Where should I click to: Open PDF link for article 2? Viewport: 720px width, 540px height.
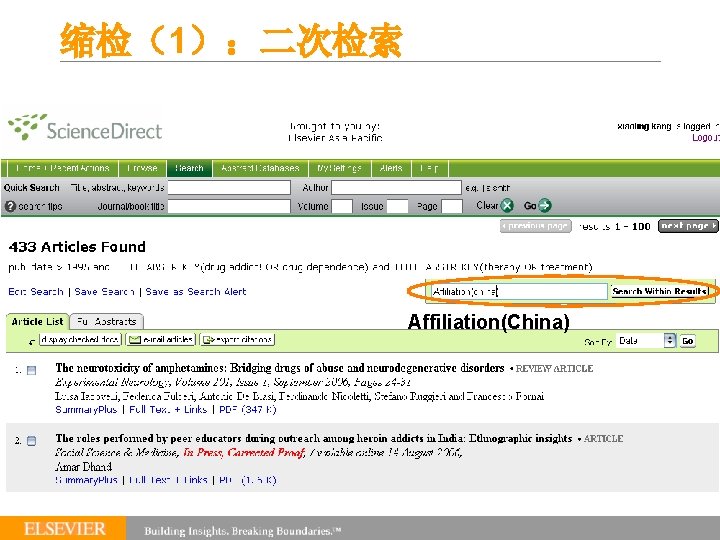pos(248,480)
